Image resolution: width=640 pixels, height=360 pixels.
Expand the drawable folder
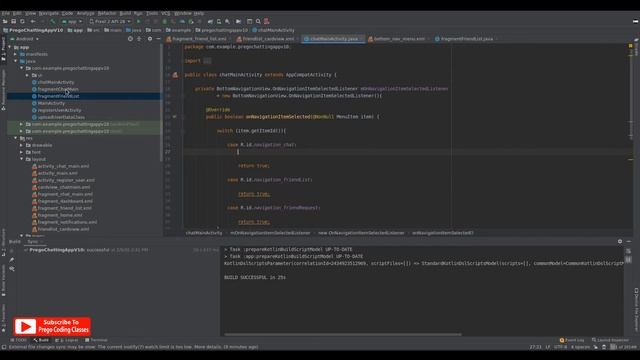[x=21, y=145]
